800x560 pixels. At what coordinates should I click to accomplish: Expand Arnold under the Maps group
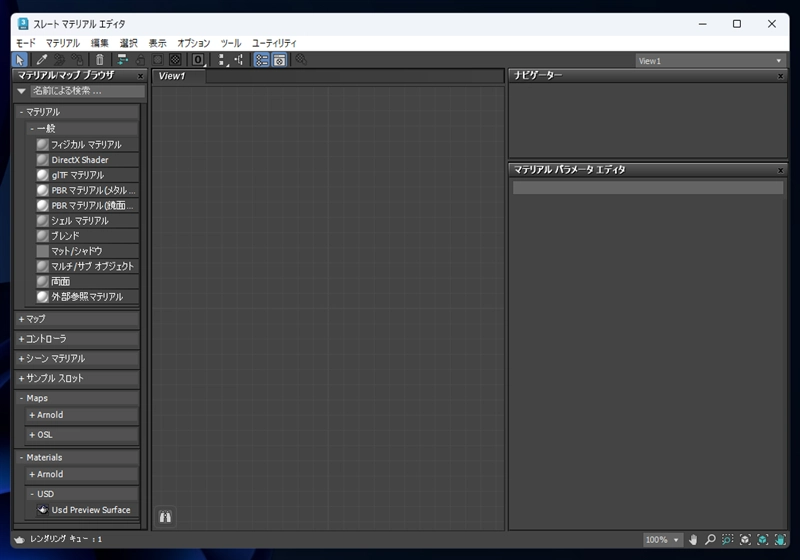82,415
